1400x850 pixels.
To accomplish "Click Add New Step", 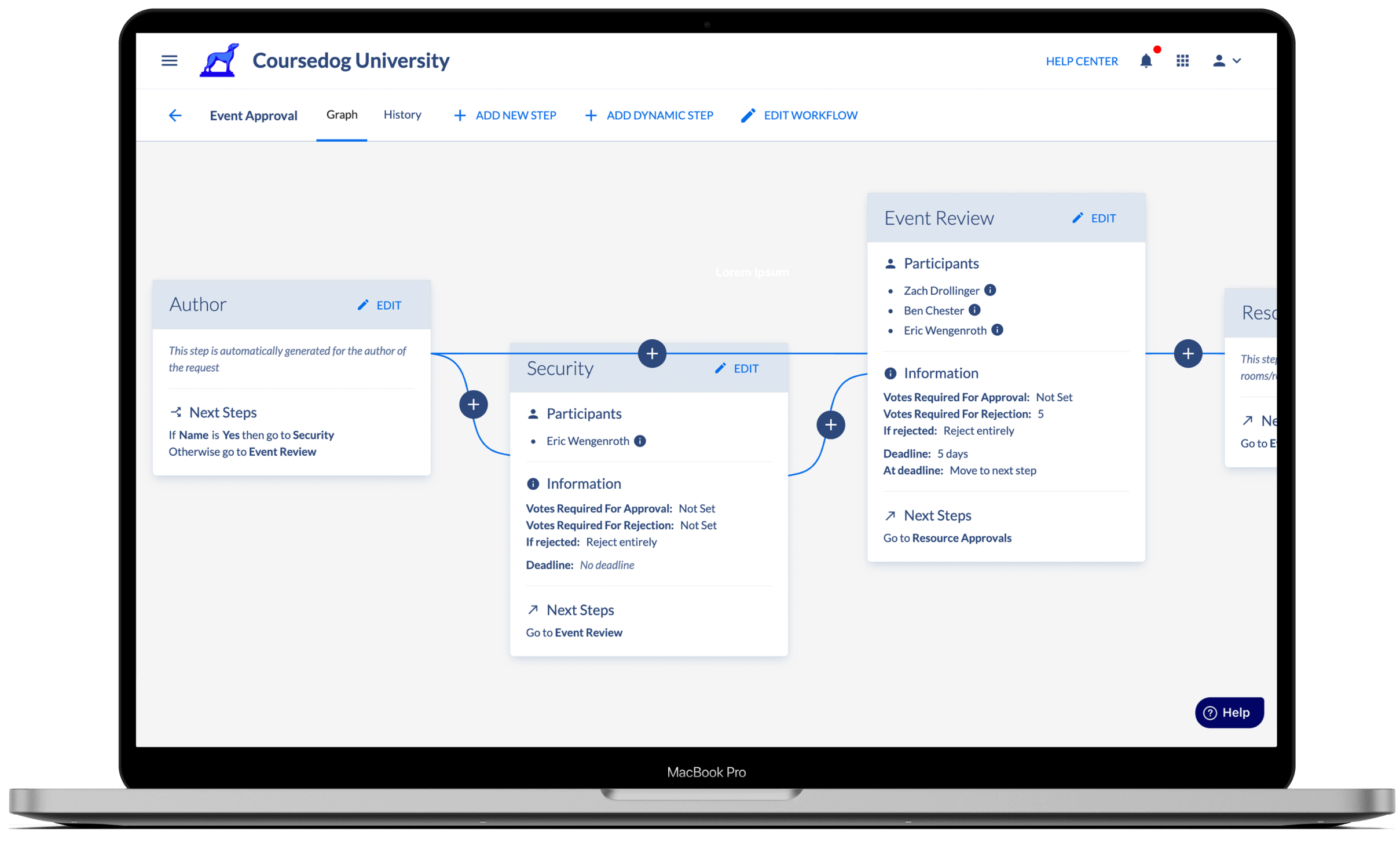I will [505, 115].
